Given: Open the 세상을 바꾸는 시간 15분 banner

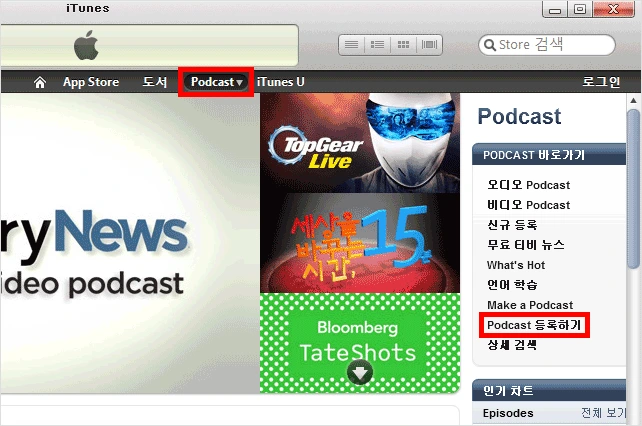Looking at the screenshot, I should click(360, 243).
